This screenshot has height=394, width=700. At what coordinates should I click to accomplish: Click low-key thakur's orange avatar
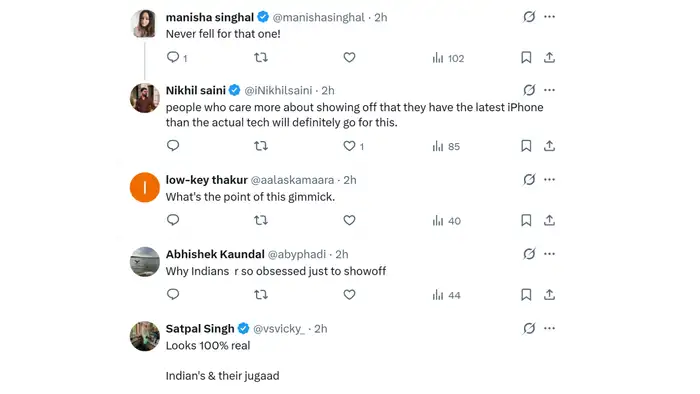coord(145,187)
